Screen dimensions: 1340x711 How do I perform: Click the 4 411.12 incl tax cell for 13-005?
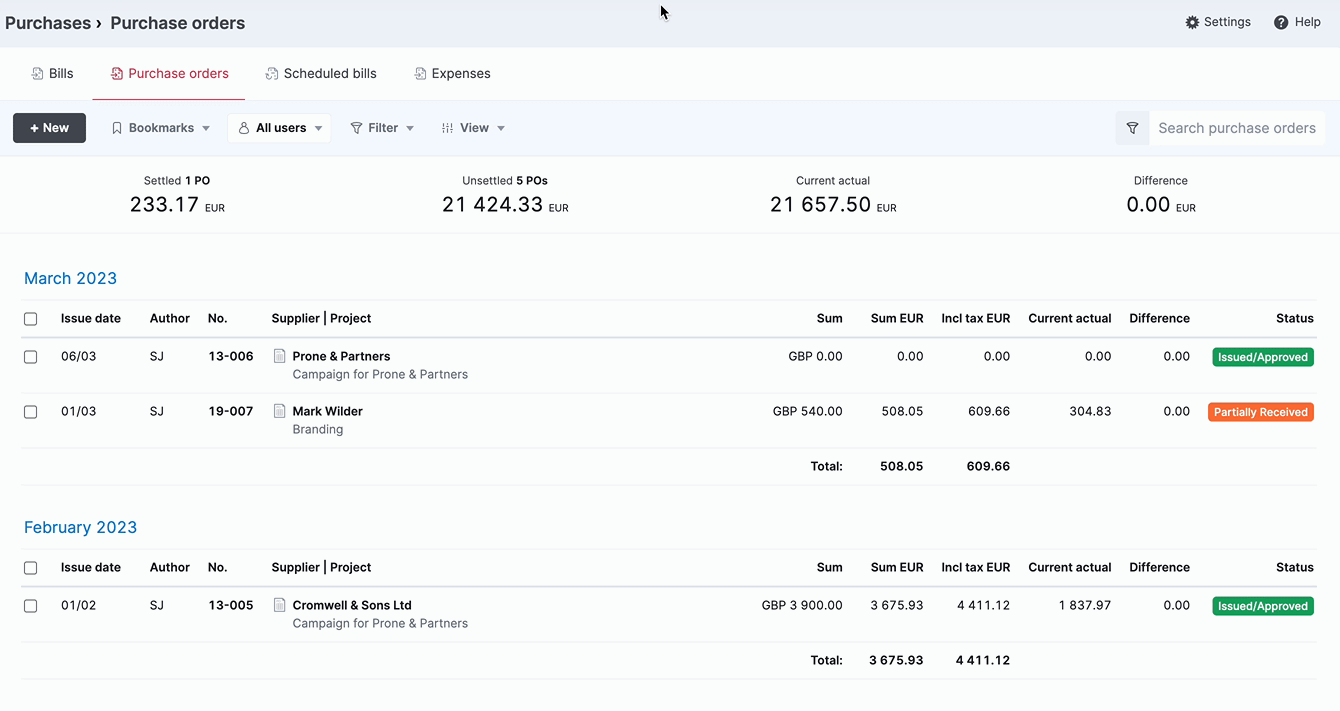[983, 605]
